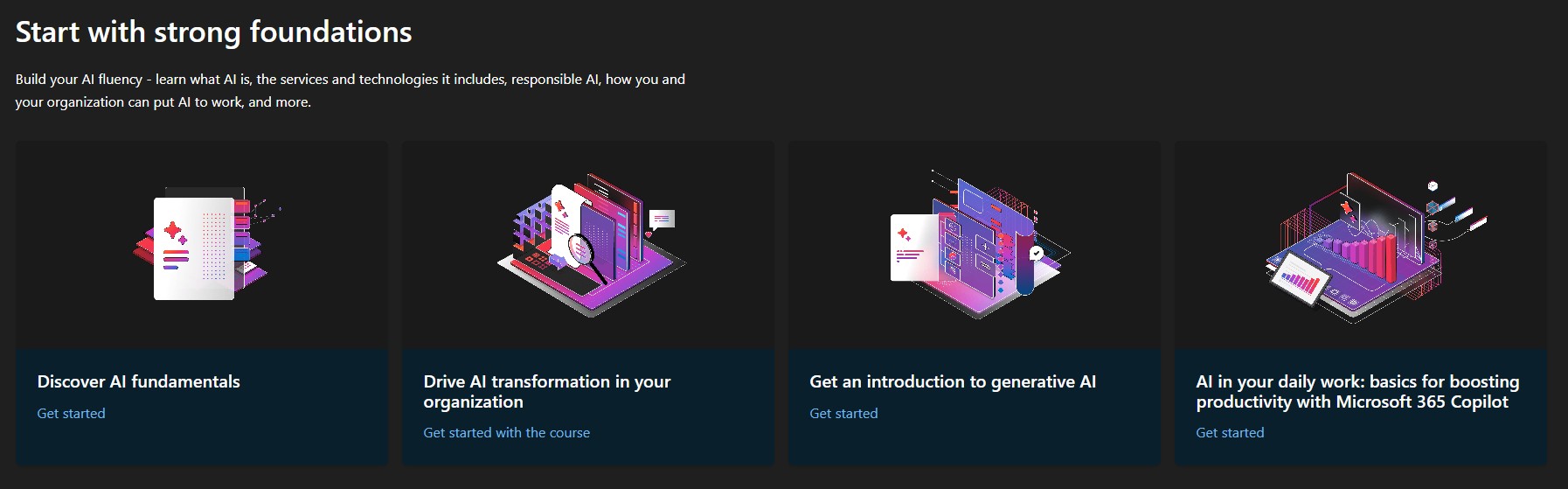Click the tablet chart in the Copilot card artwork

(x=1299, y=283)
